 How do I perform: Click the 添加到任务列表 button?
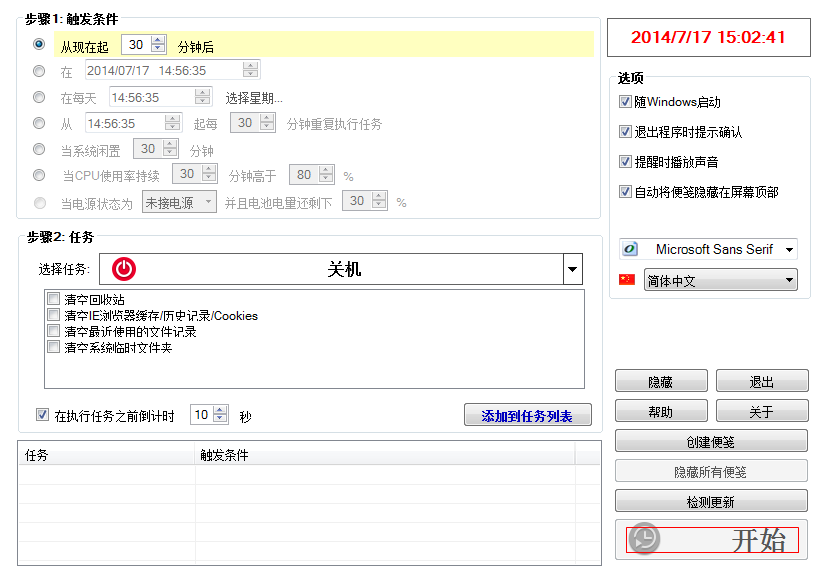(527, 414)
